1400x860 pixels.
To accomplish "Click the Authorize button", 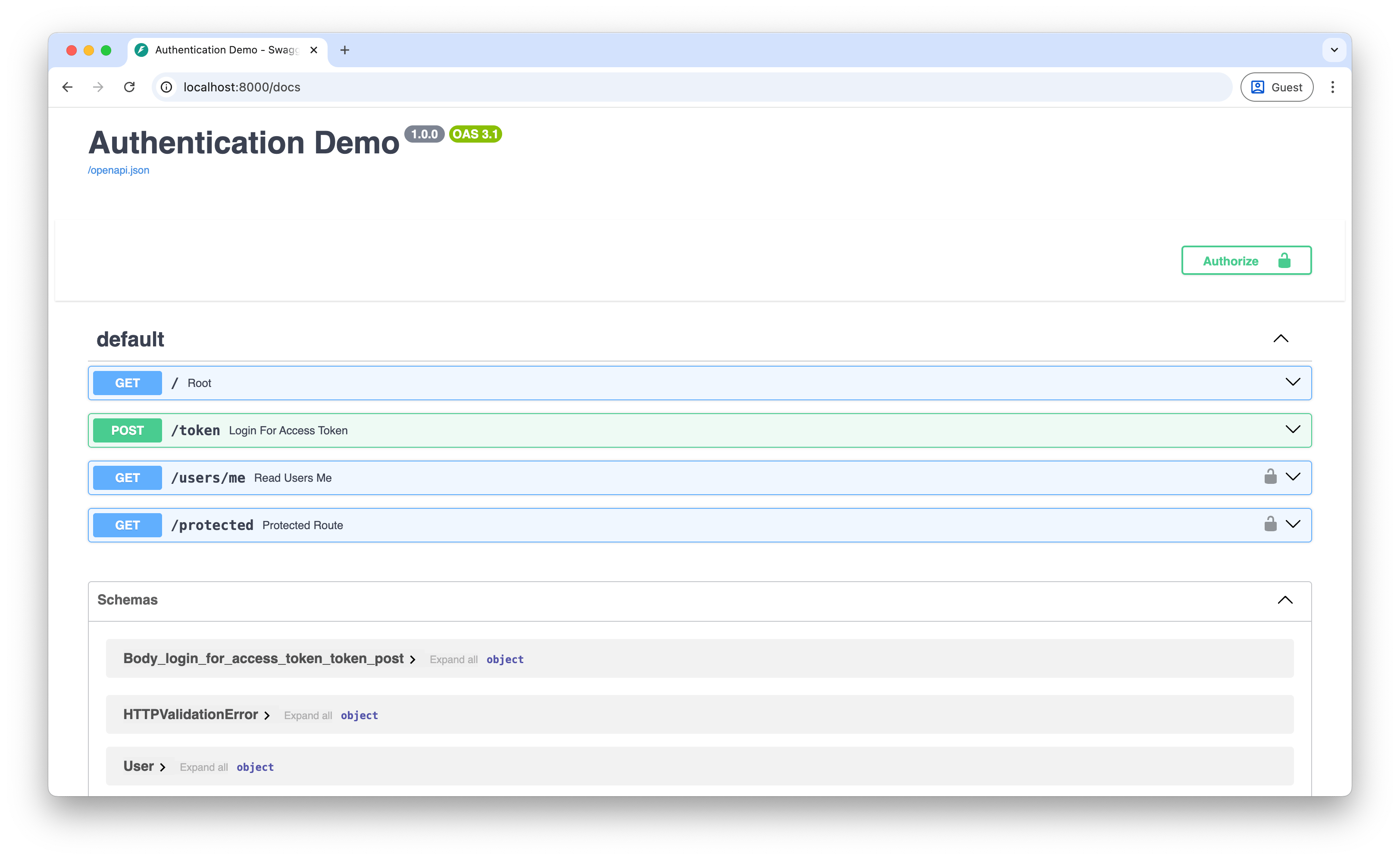I will (x=1246, y=261).
